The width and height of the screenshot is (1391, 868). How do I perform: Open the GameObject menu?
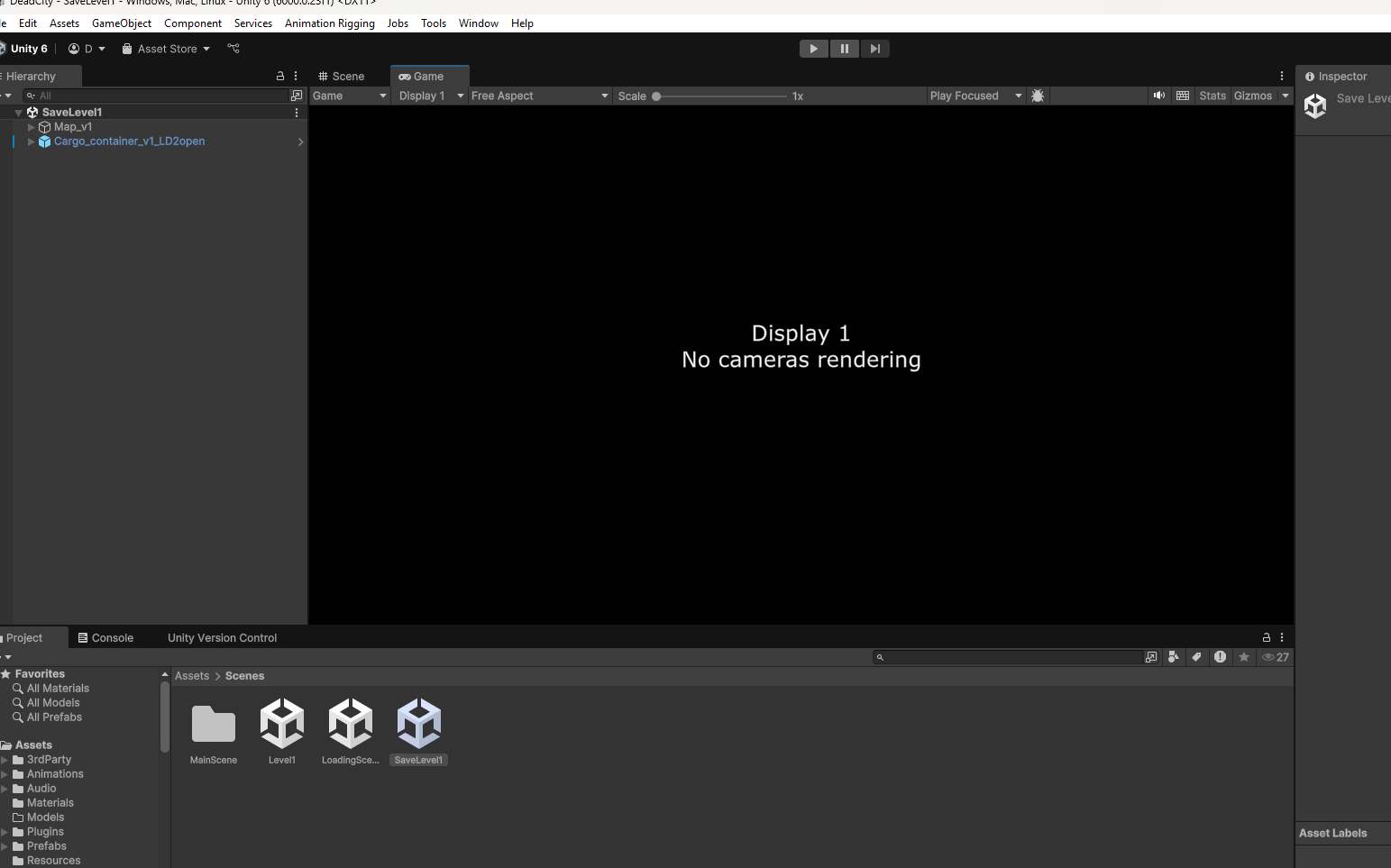coord(121,23)
